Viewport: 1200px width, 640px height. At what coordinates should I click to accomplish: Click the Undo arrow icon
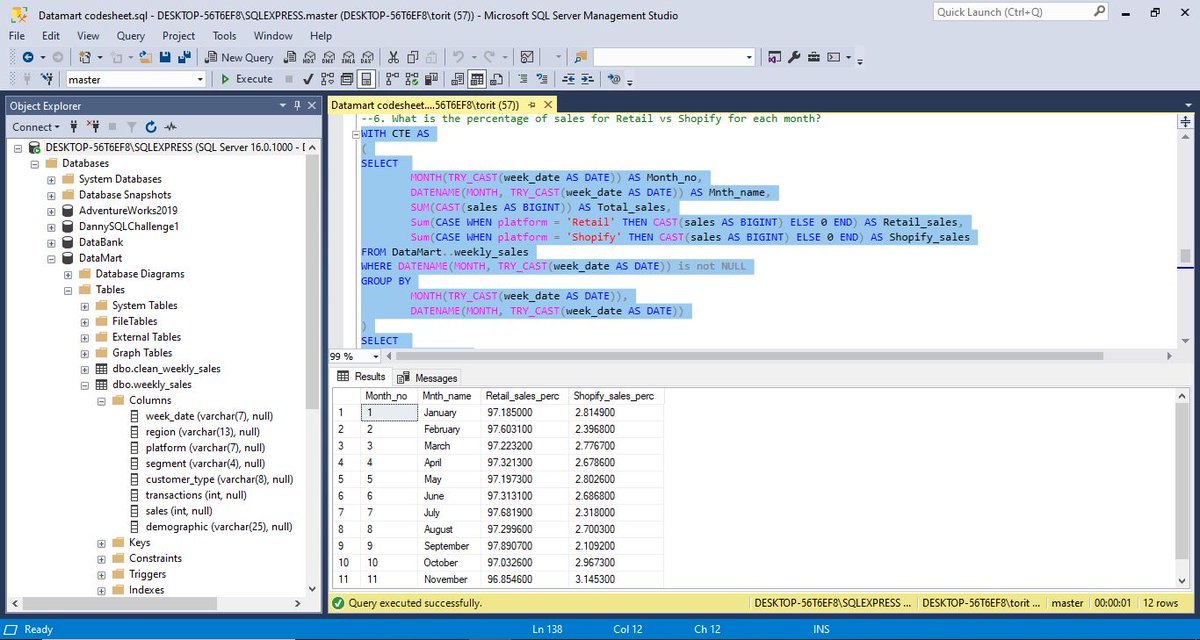(458, 58)
